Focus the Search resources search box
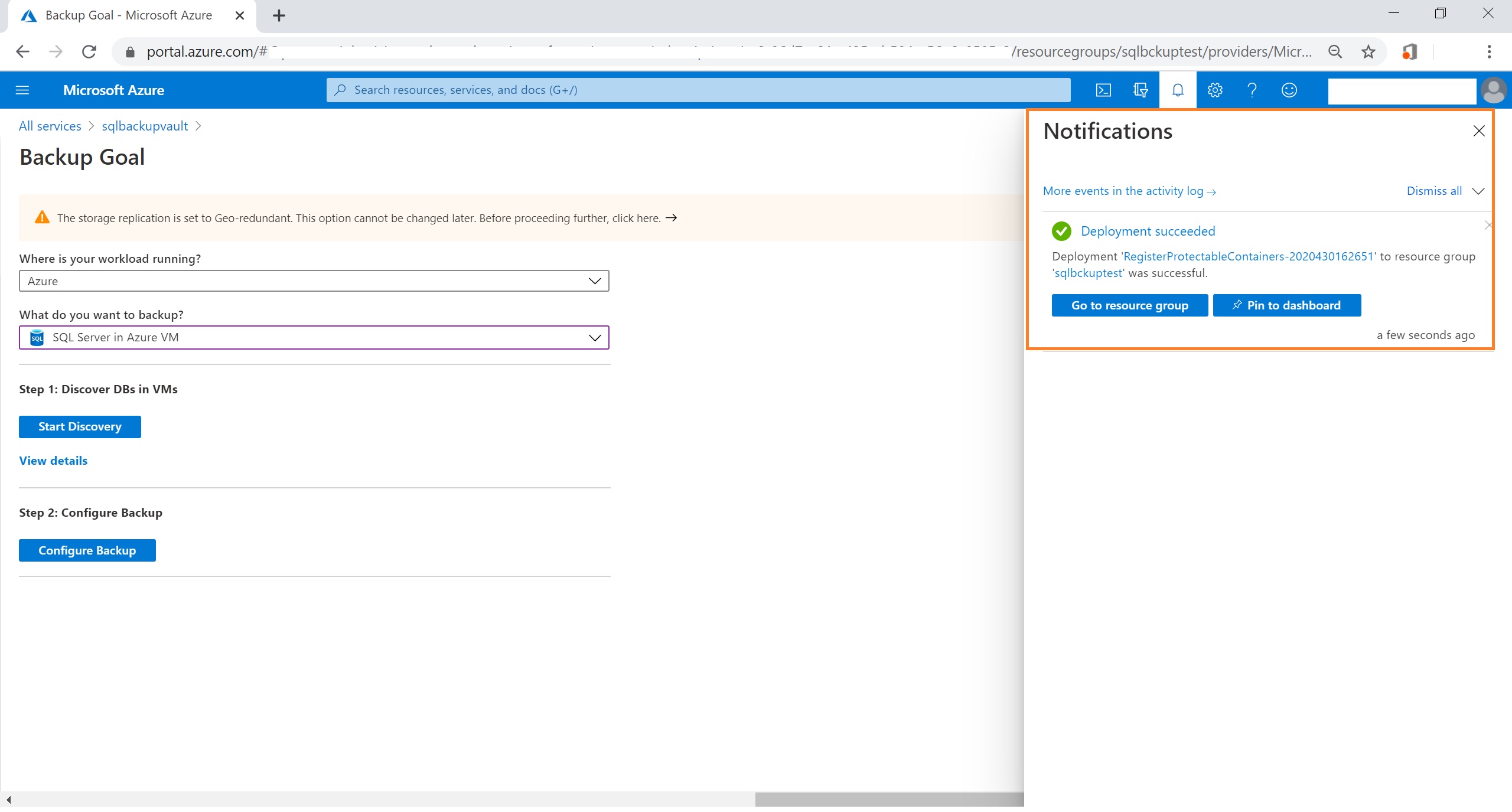This screenshot has height=812, width=1512. tap(697, 90)
